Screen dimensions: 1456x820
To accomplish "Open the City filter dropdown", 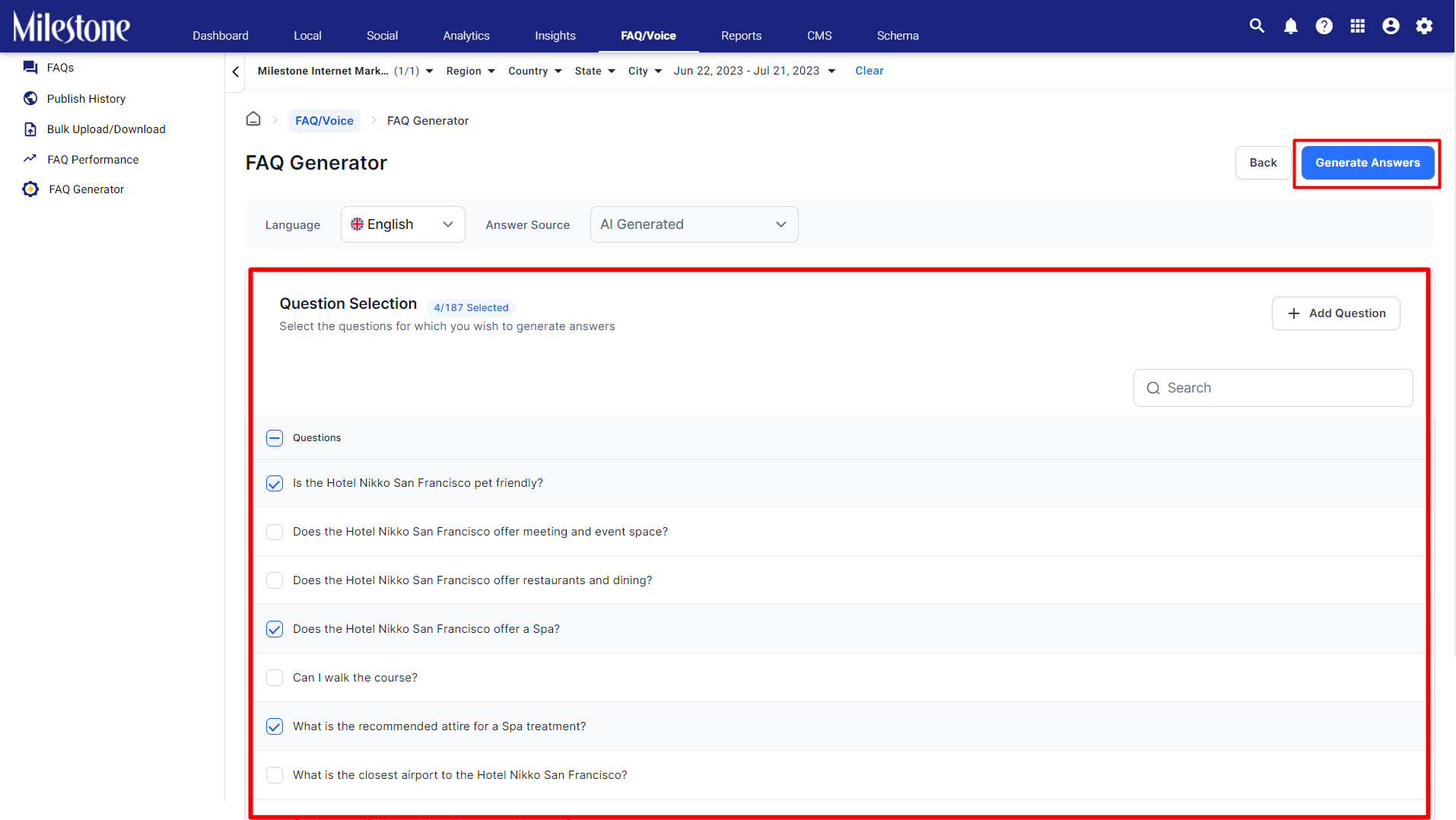I will point(644,71).
